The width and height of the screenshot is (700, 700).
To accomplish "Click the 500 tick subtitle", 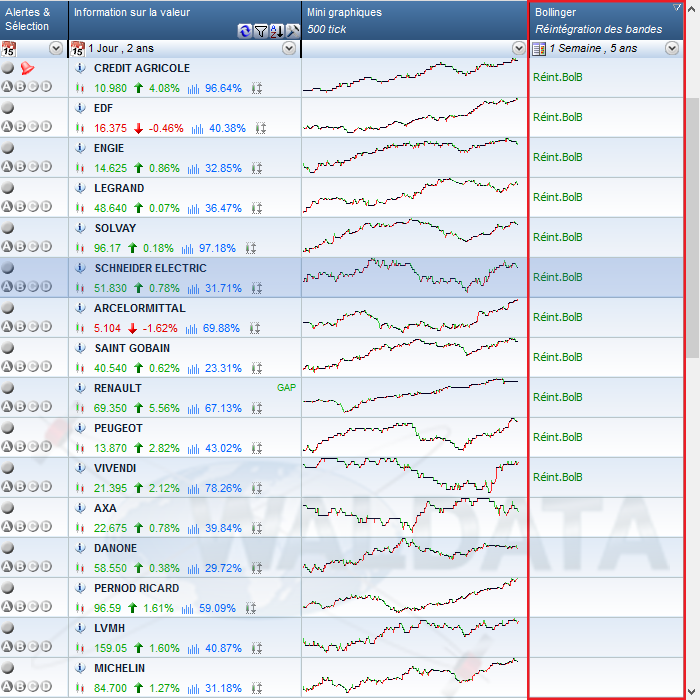I will pos(326,29).
